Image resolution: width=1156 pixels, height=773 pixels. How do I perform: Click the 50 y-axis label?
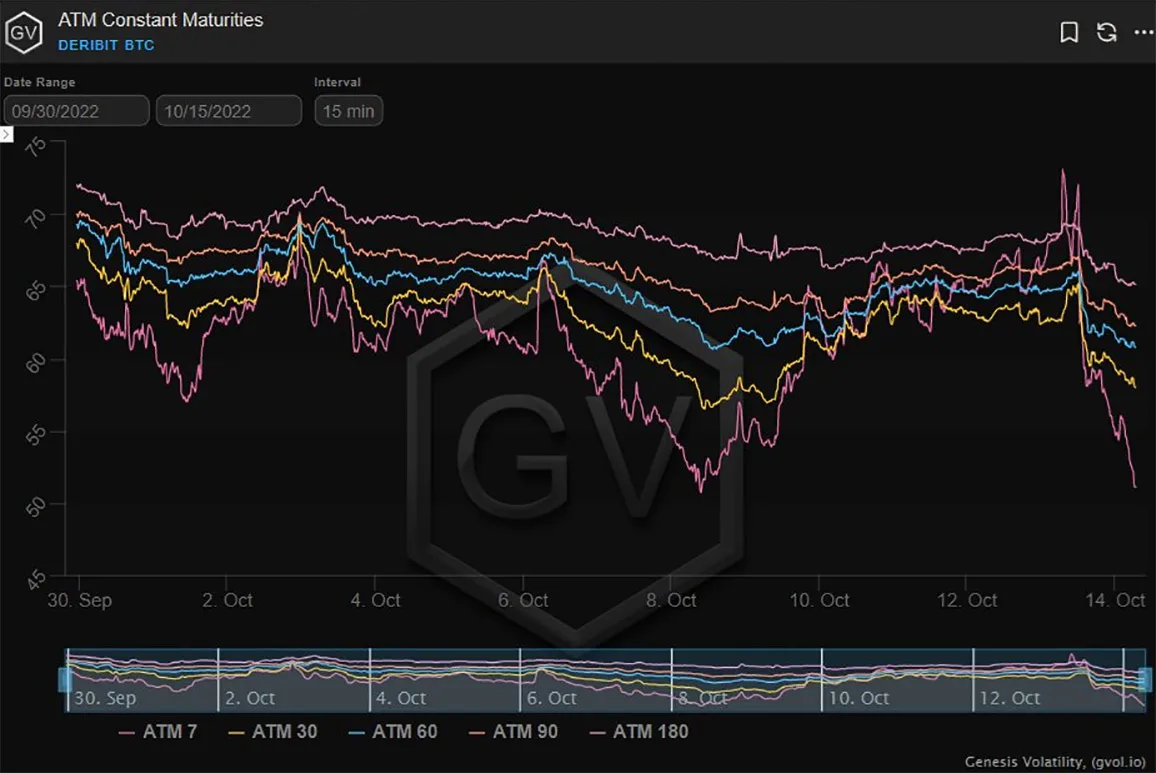click(35, 507)
